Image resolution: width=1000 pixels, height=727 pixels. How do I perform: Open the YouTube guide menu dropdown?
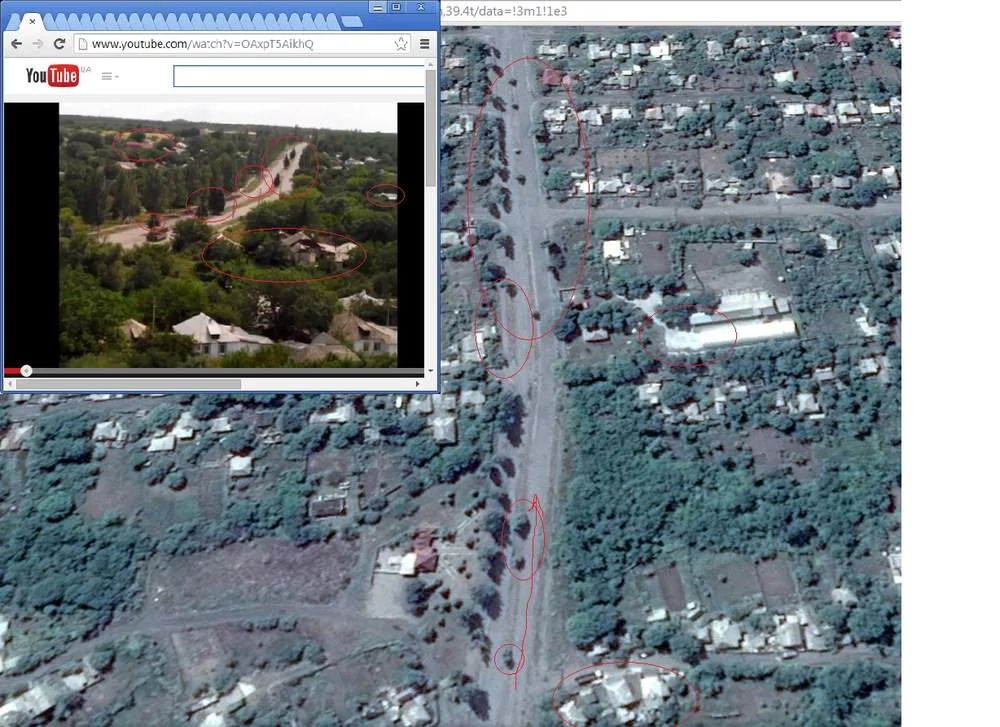pos(110,77)
